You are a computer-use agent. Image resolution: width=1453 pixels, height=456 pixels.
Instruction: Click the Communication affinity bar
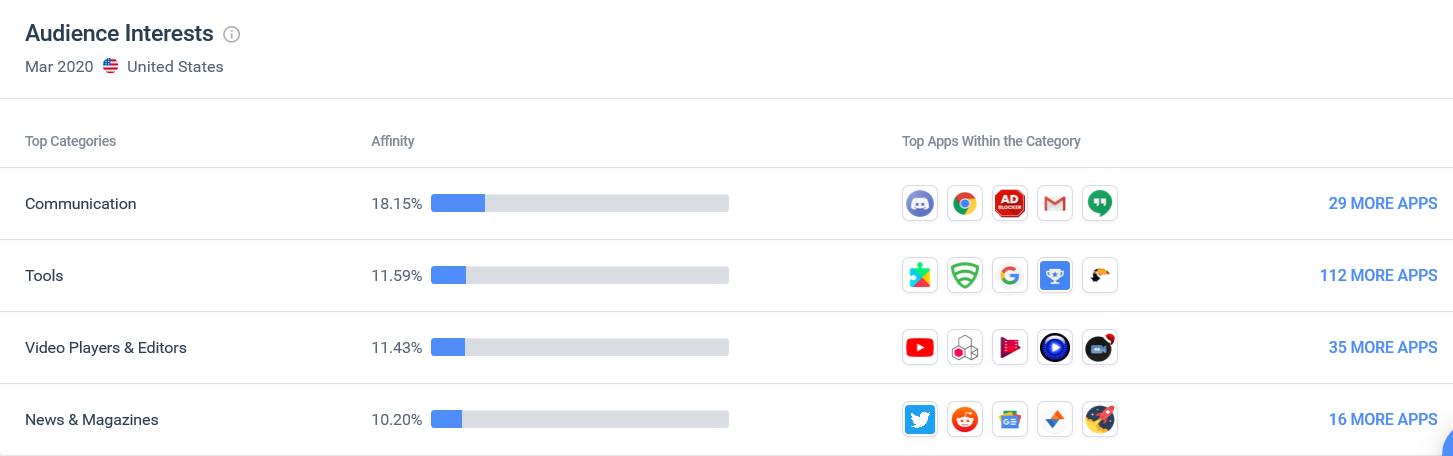pos(579,204)
